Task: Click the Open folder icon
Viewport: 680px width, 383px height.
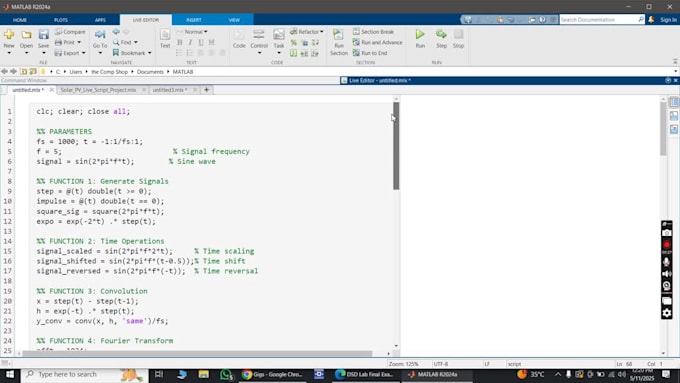Action: point(26,35)
